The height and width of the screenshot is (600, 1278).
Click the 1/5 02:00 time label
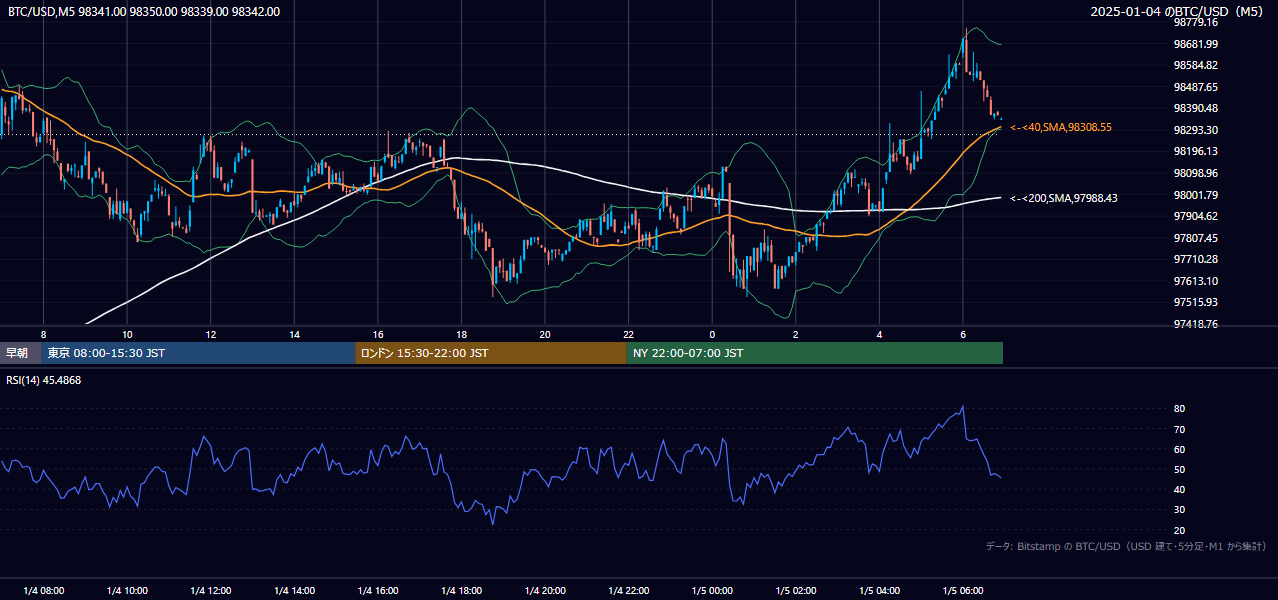(x=796, y=590)
